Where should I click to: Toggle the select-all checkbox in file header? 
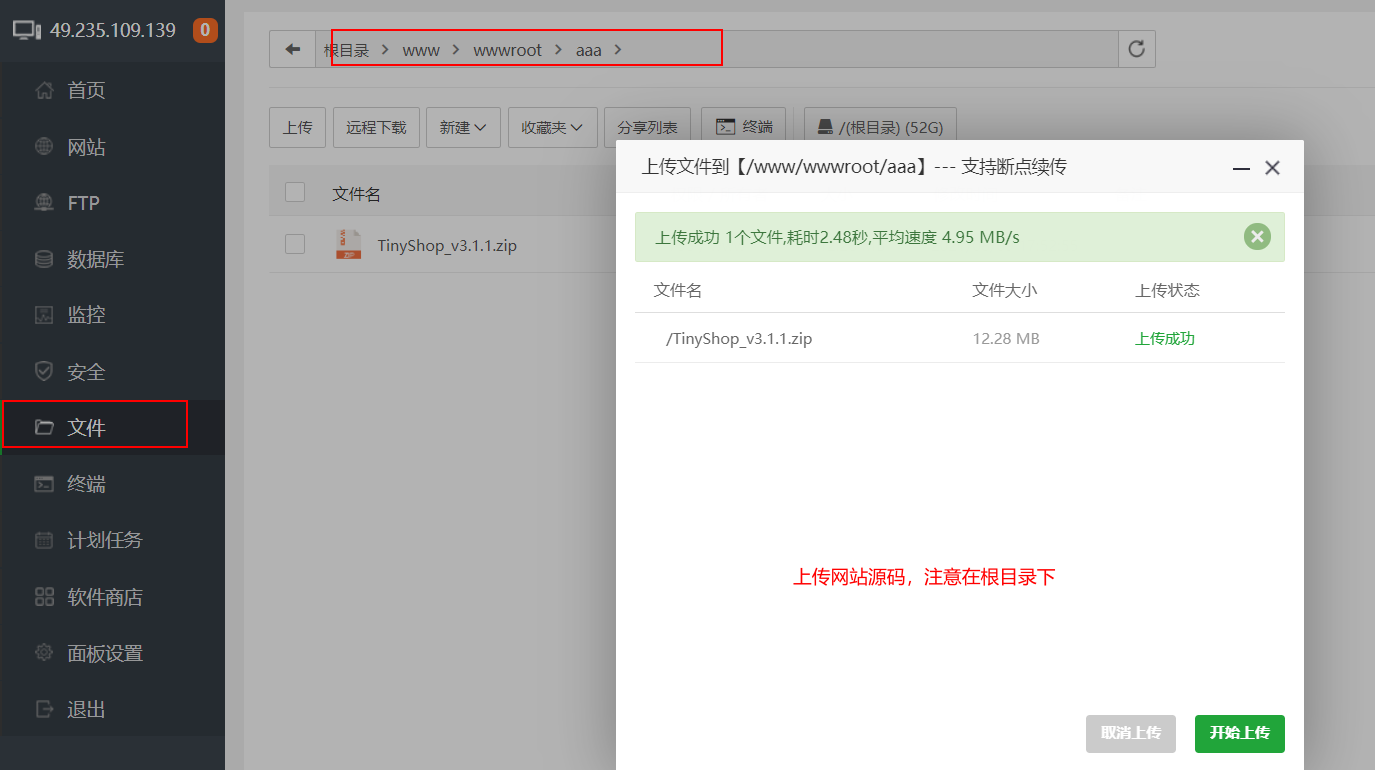pos(295,192)
